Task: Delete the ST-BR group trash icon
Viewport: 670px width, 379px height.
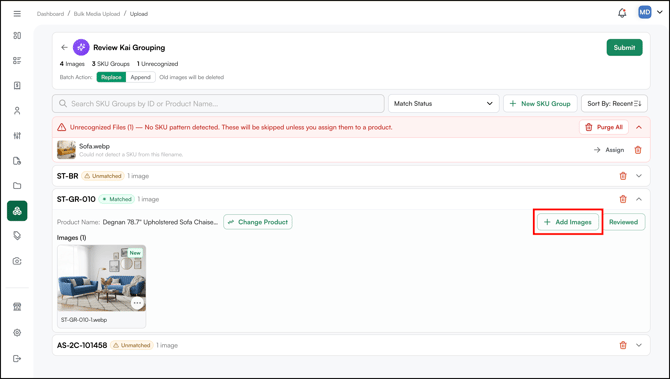Action: 623,176
